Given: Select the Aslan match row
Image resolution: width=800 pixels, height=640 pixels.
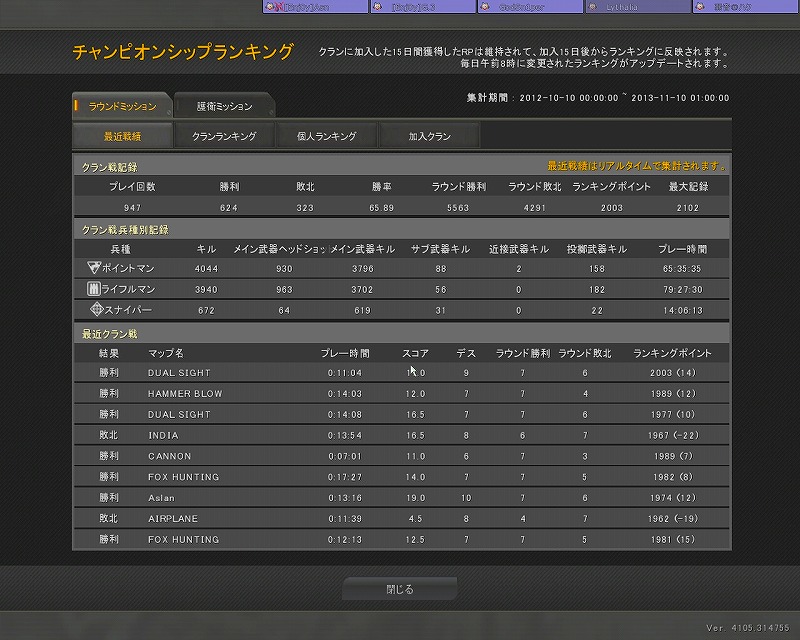Looking at the screenshot, I should pos(400,498).
